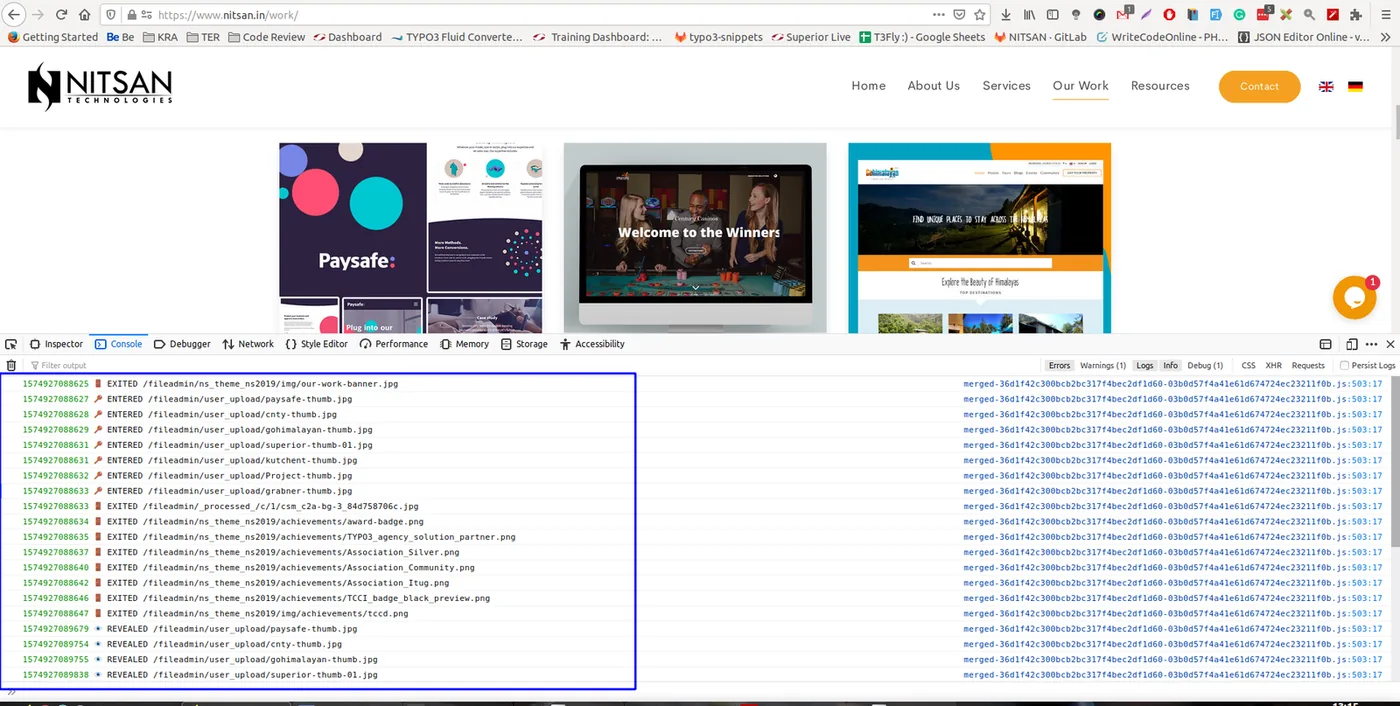Activate the element picker icon in devtools
The image size is (1400, 706).
coord(11,344)
